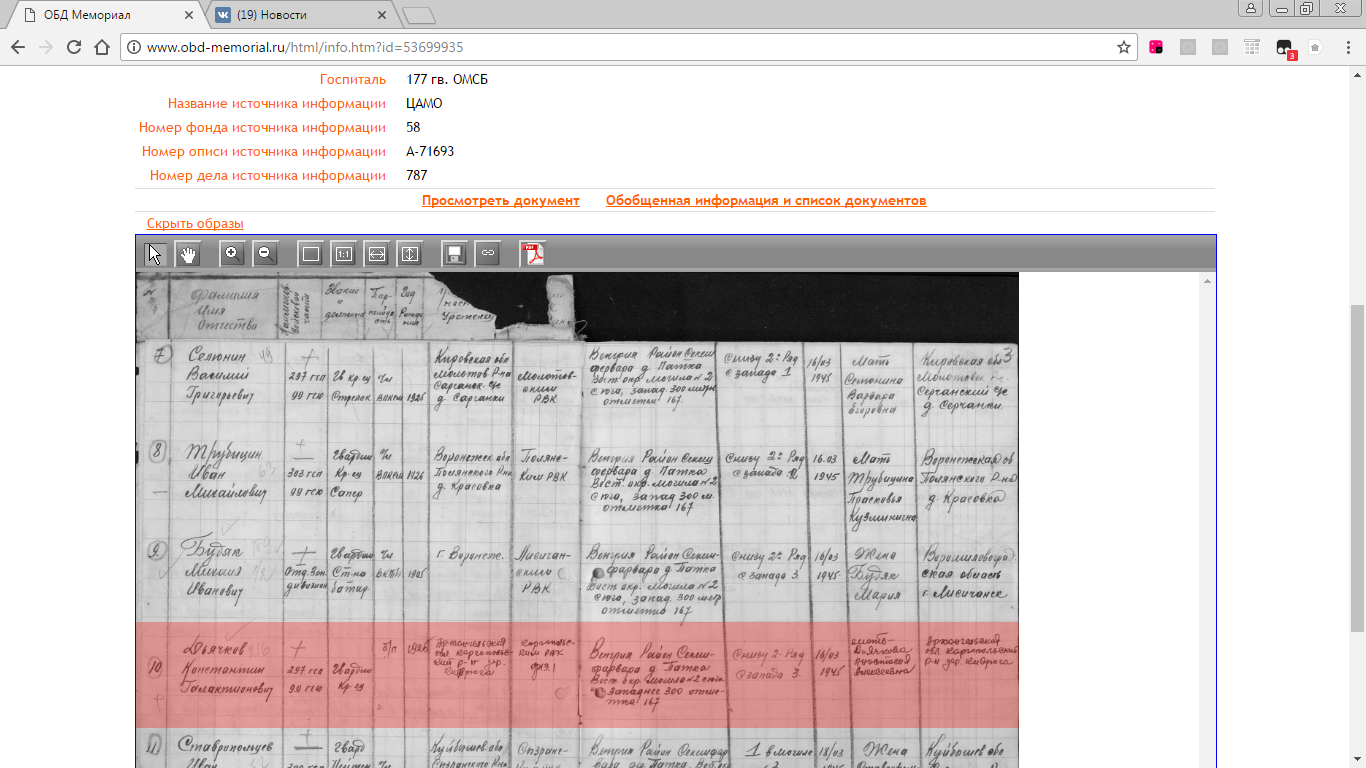Fit document image to height
This screenshot has height=768, width=1366.
410,254
